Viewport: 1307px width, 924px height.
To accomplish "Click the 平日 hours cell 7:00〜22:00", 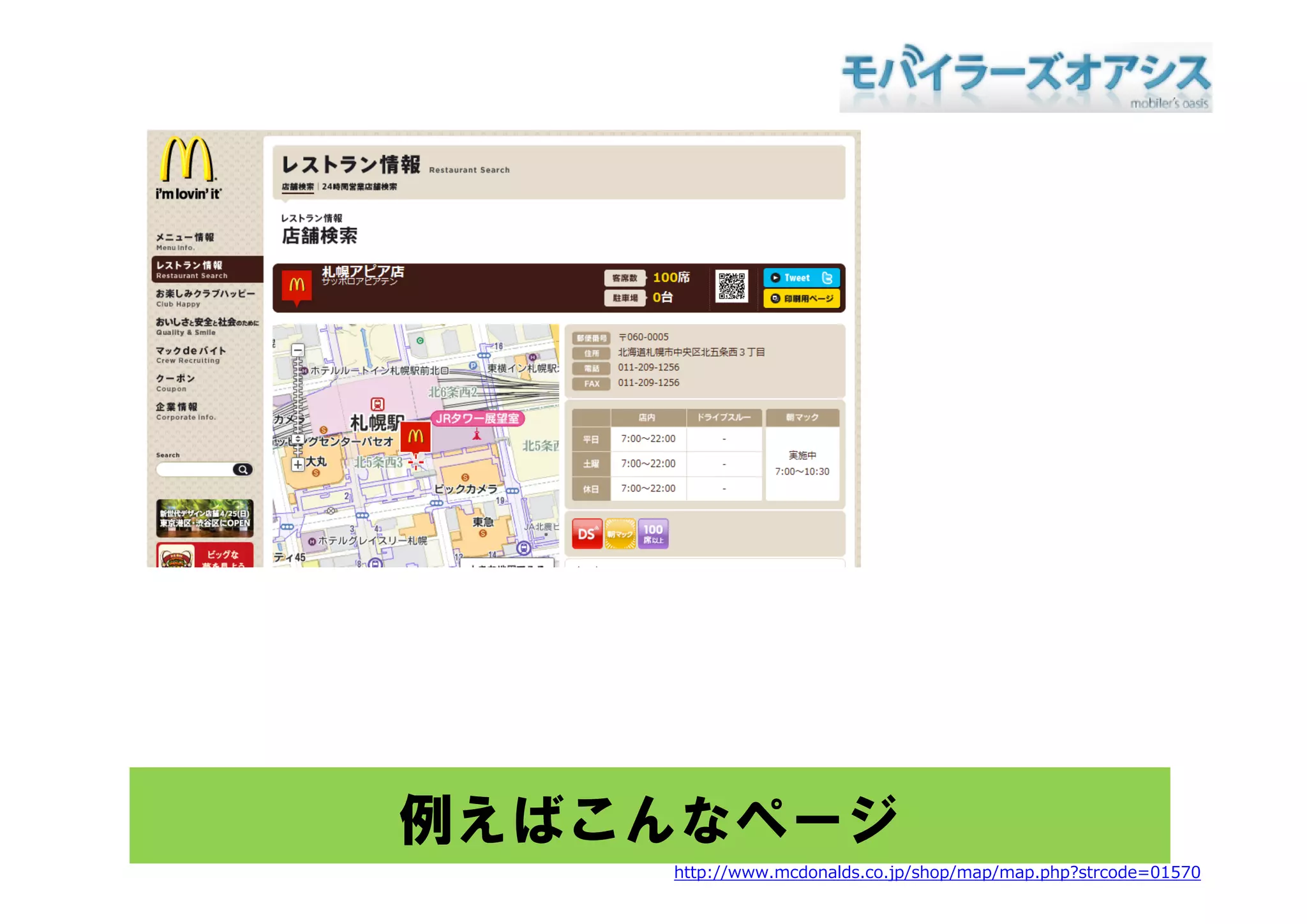I will click(648, 439).
